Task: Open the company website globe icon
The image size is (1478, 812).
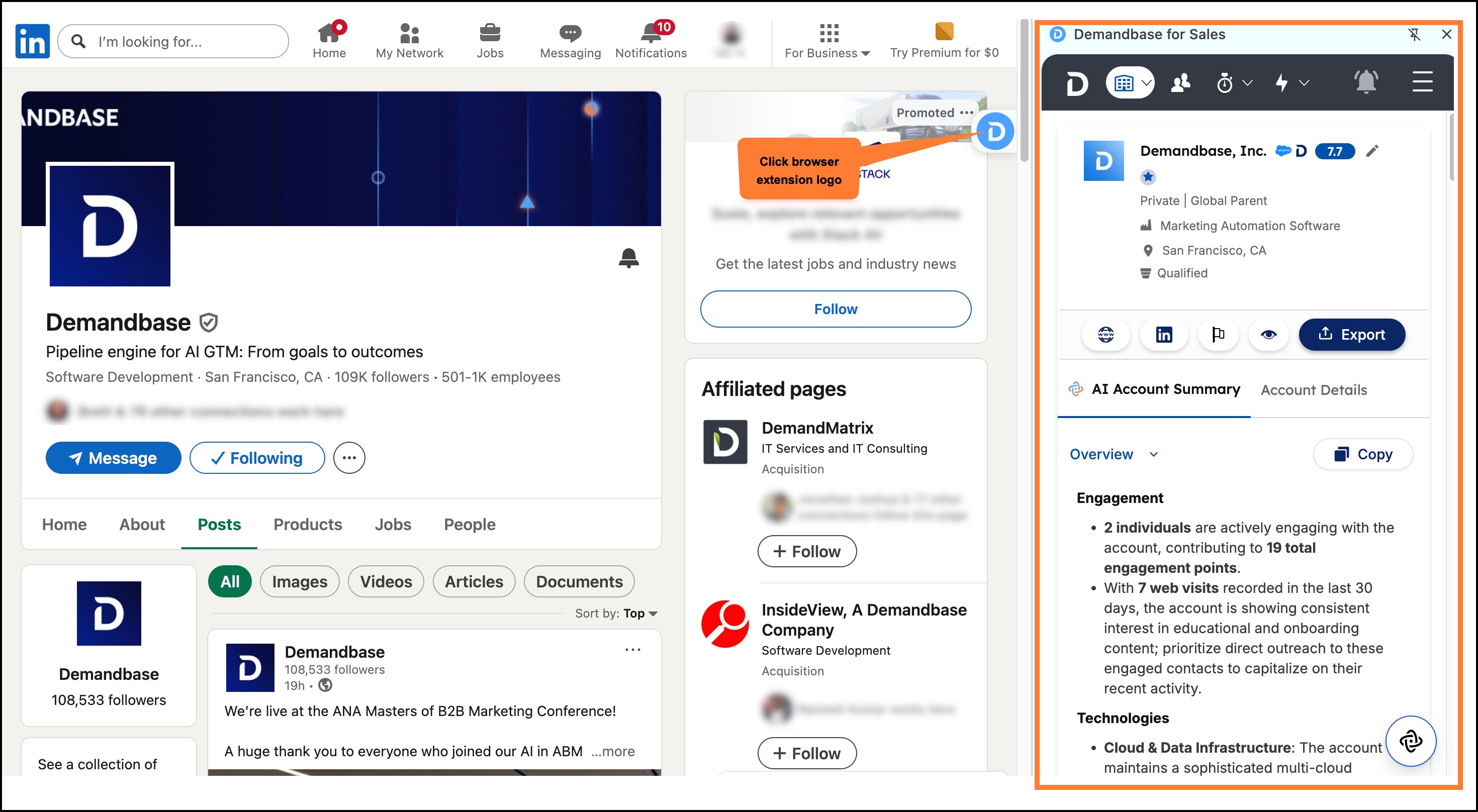Action: pyautogui.click(x=1105, y=334)
